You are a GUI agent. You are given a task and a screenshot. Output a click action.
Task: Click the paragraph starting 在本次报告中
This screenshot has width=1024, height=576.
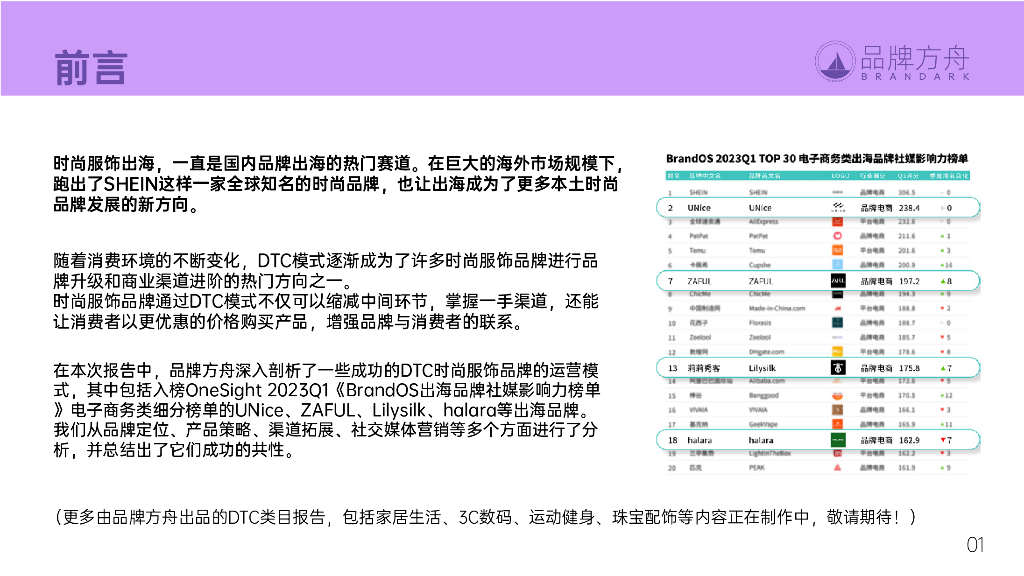[327, 410]
